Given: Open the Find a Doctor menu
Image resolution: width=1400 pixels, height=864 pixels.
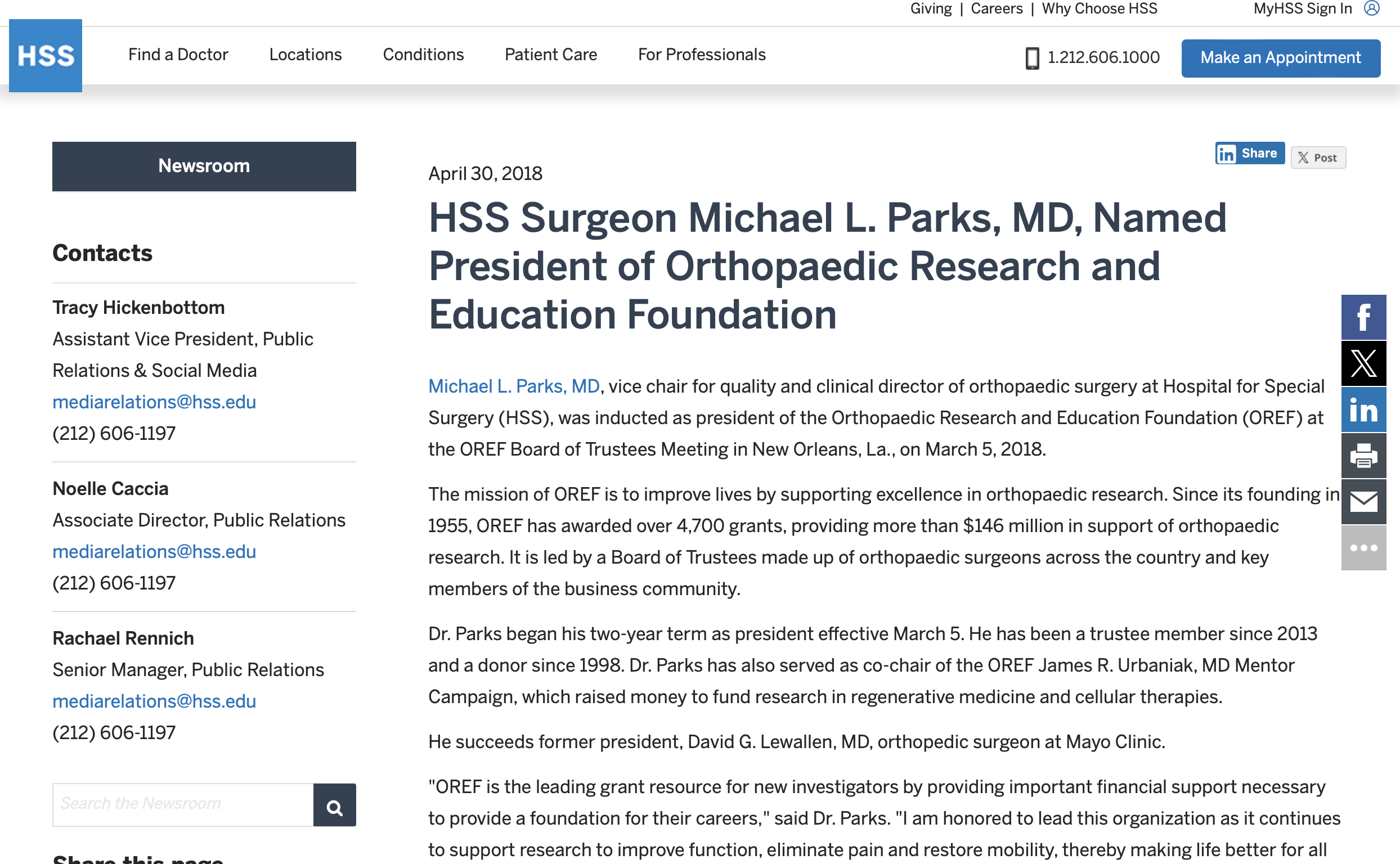Looking at the screenshot, I should 178,55.
